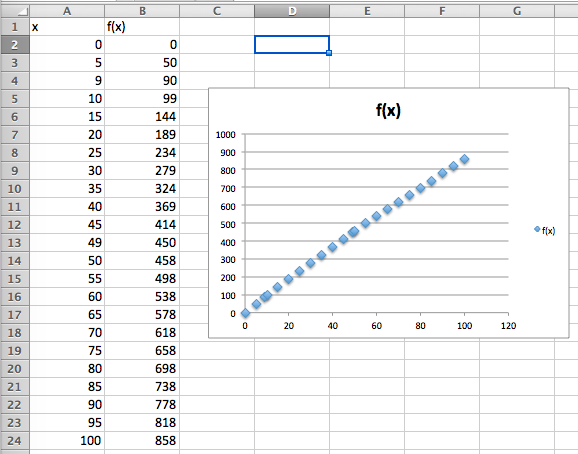
Task: Select column G header
Action: (x=517, y=11)
